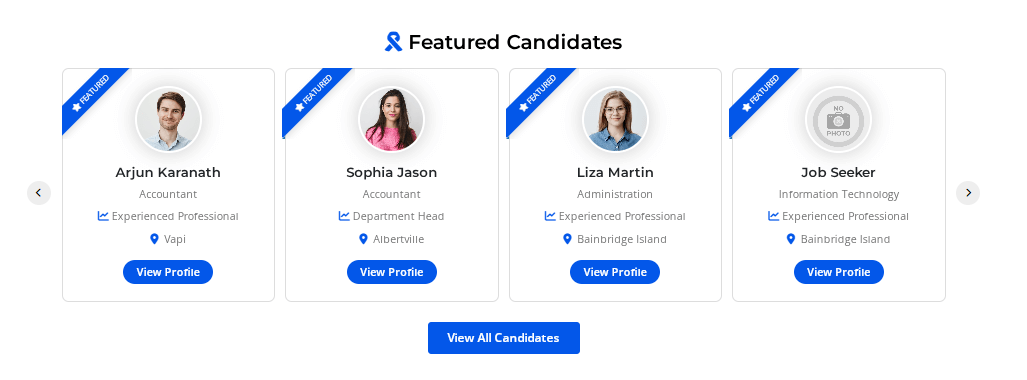The image size is (1027, 380).
Task: Select the Liza Martin name link
Action: (x=615, y=172)
